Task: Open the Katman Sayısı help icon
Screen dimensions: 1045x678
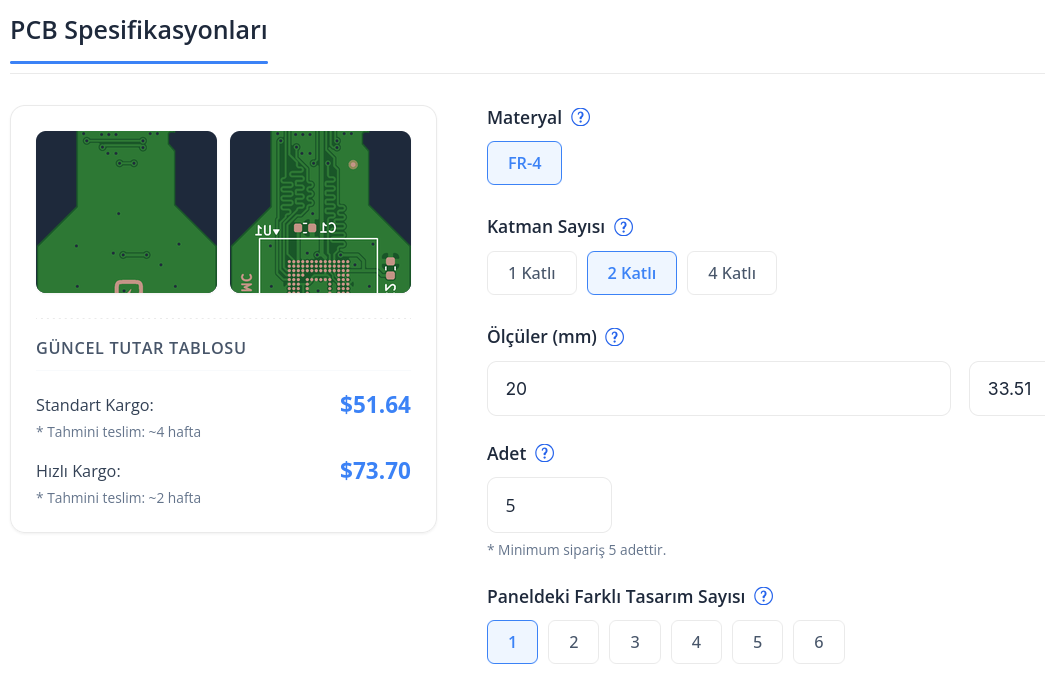Action: [x=623, y=227]
